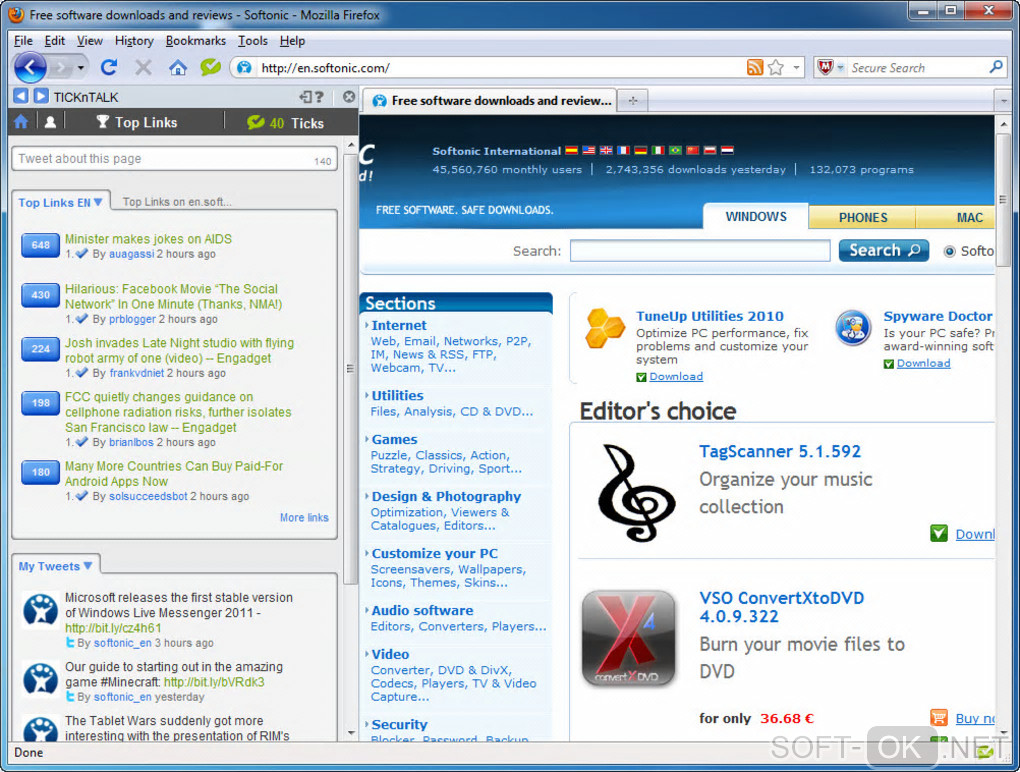Open the View menu
The image size is (1020, 772).
[x=90, y=41]
